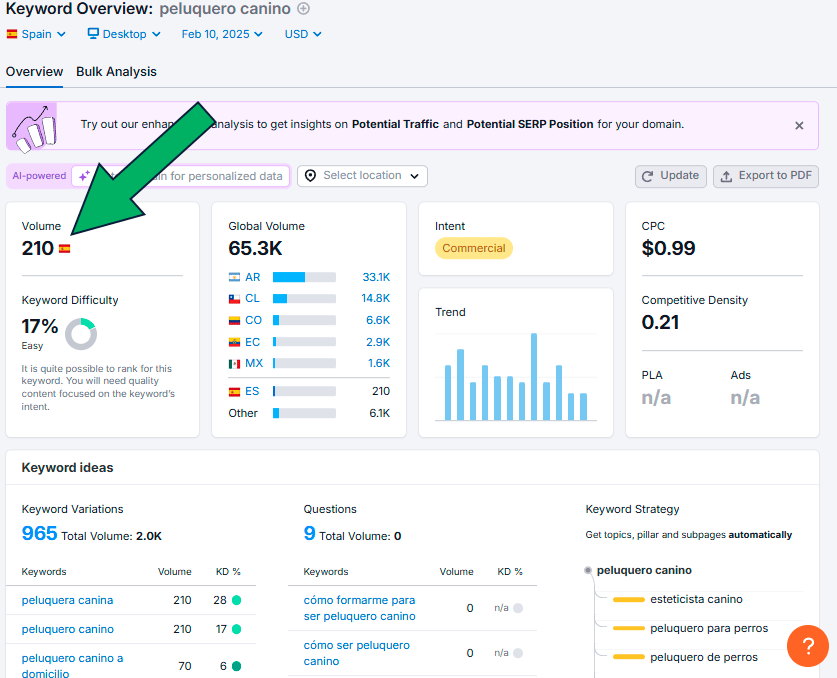Click the Mexico flag in Global Volume
The width and height of the screenshot is (837, 678).
click(x=234, y=363)
